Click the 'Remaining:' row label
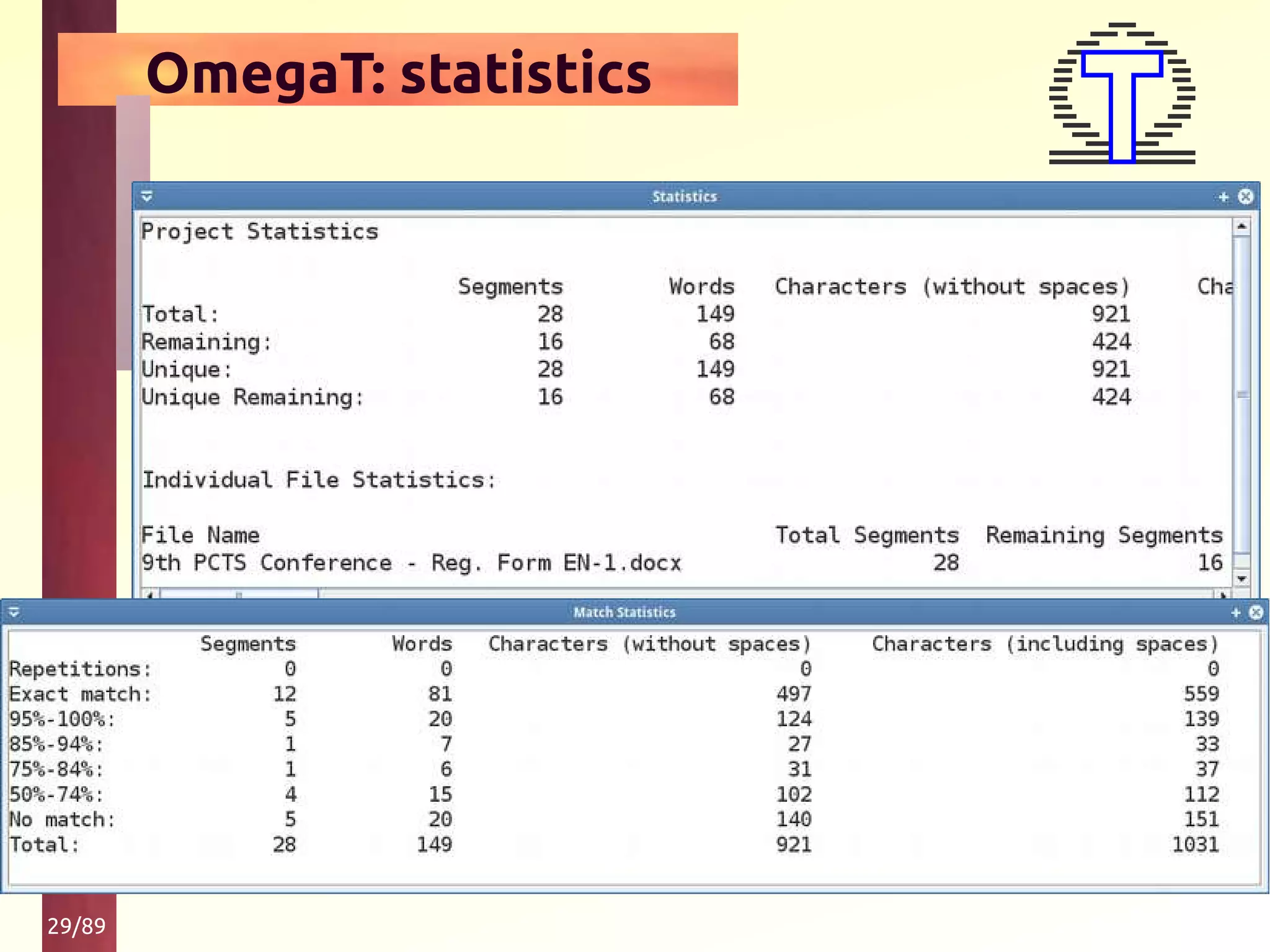 (206, 342)
